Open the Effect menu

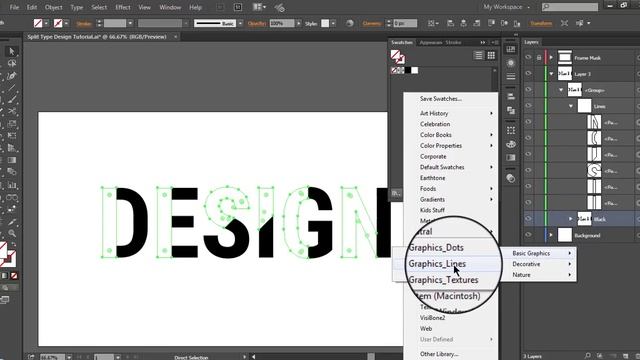click(x=123, y=7)
